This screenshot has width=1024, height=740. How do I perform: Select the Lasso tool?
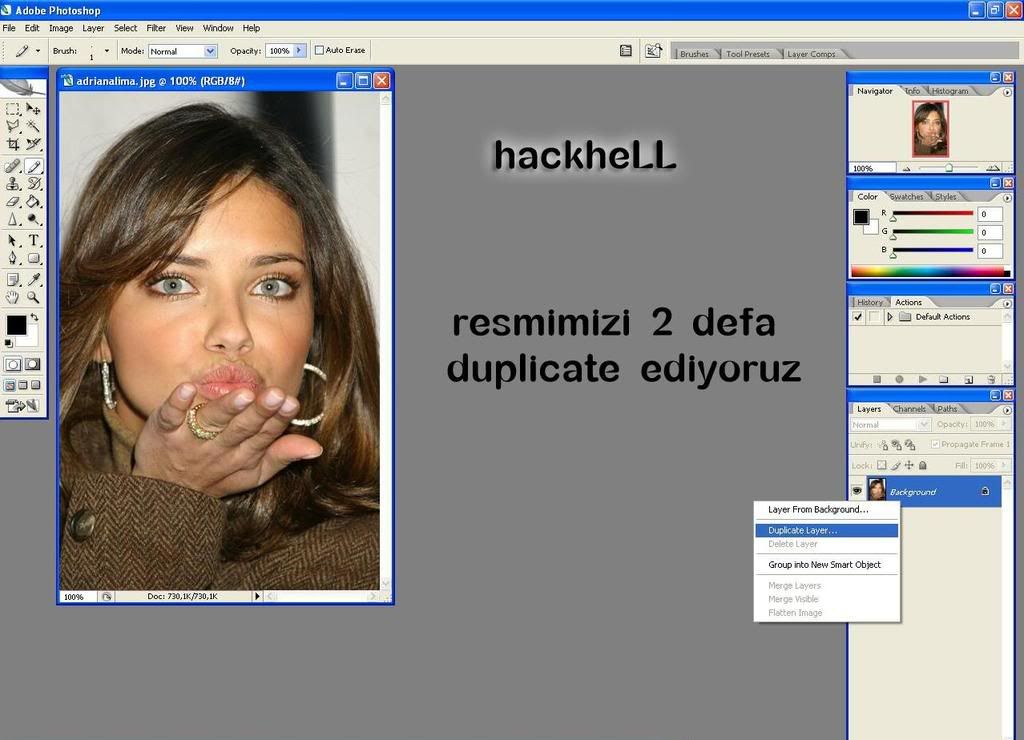tap(12, 126)
